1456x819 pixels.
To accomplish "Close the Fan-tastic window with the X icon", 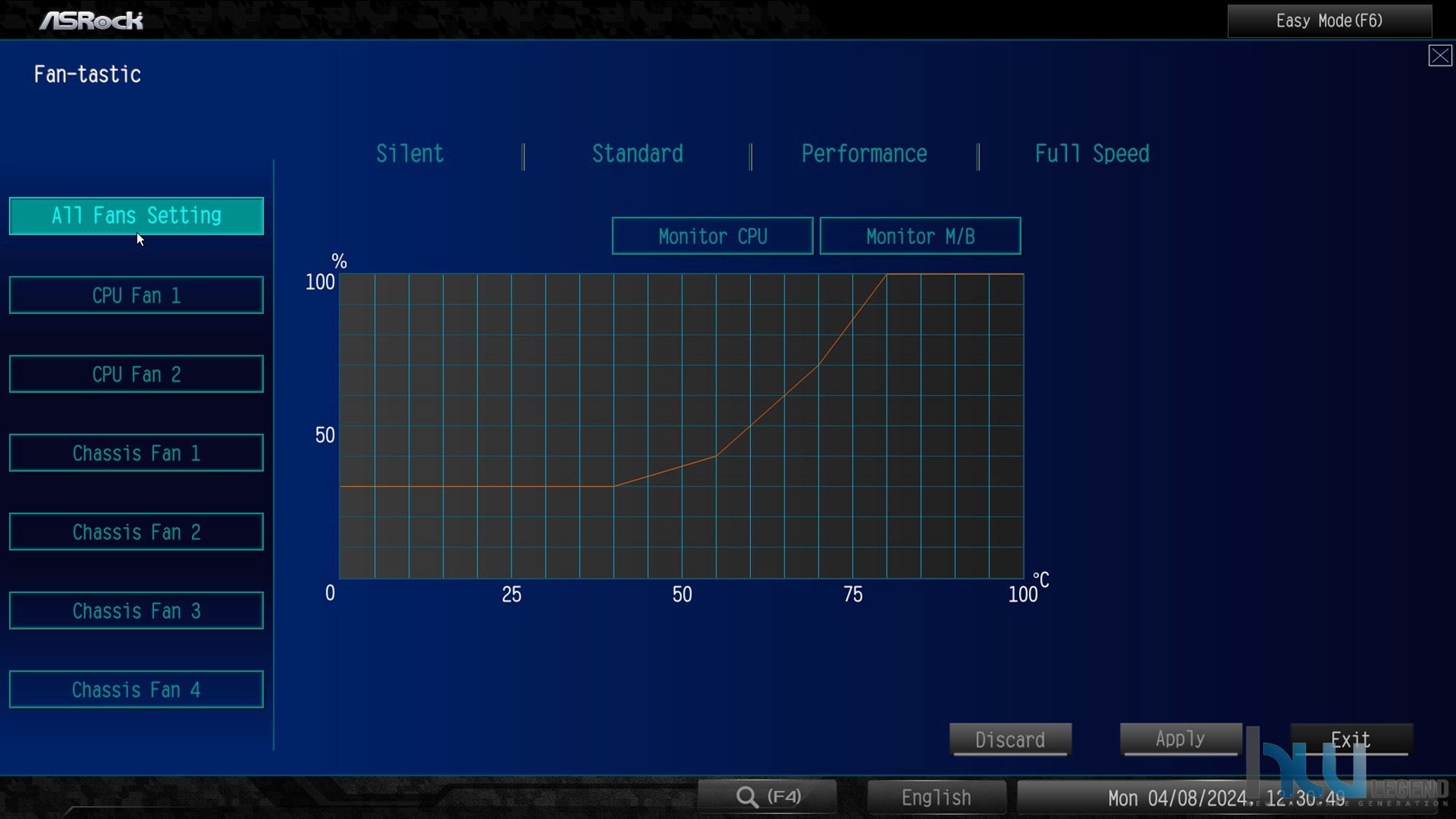I will click(x=1439, y=56).
